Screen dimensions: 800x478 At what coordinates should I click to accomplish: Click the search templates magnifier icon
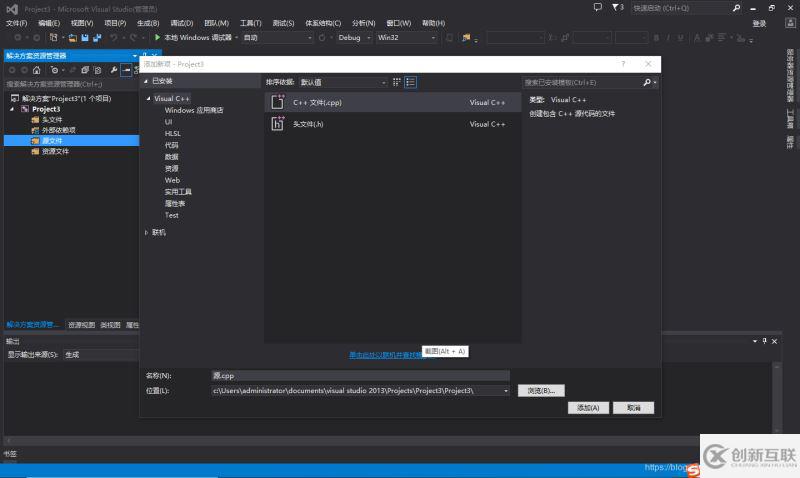(646, 82)
